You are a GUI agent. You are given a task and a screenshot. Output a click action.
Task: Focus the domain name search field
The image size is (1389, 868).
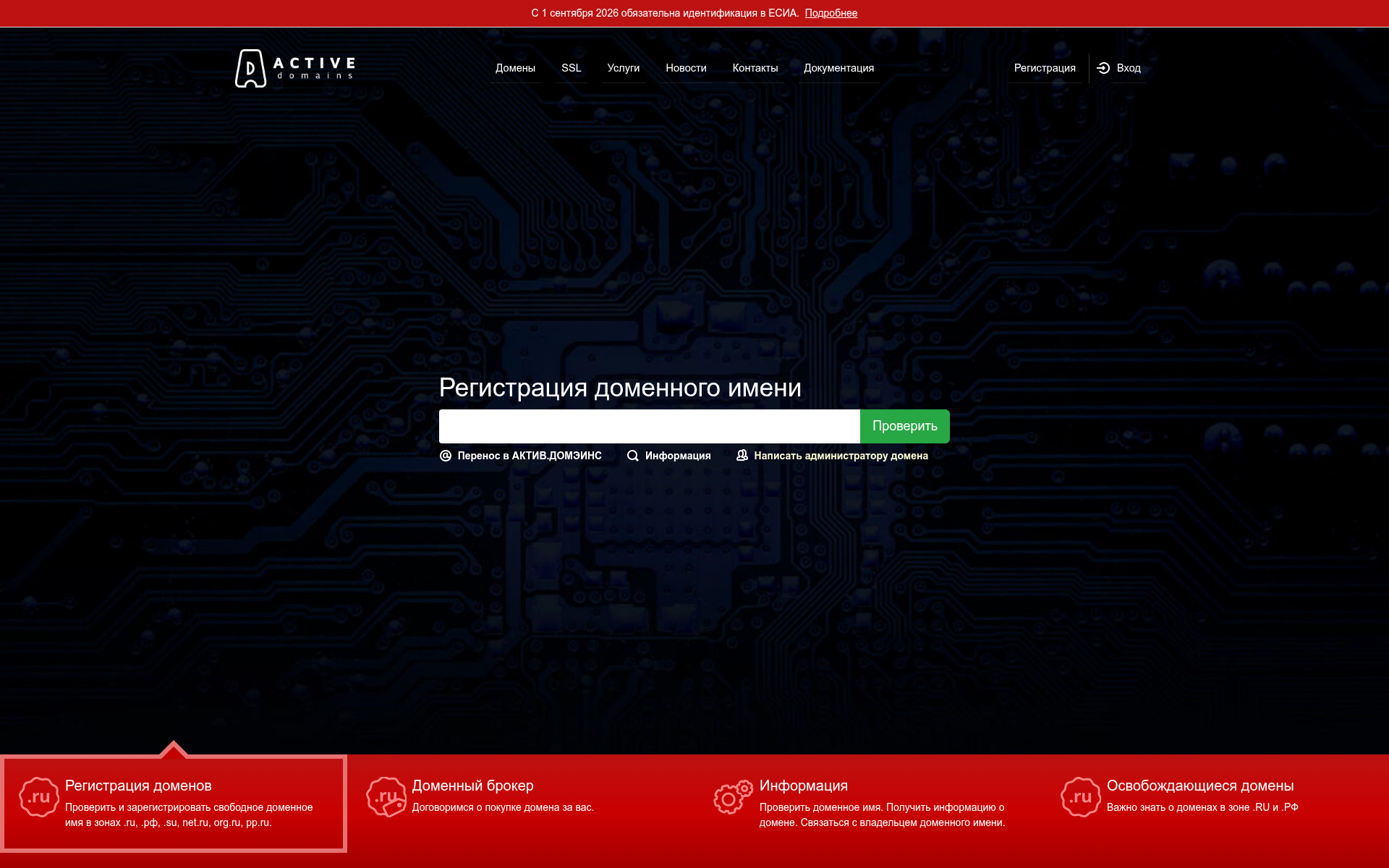point(650,426)
